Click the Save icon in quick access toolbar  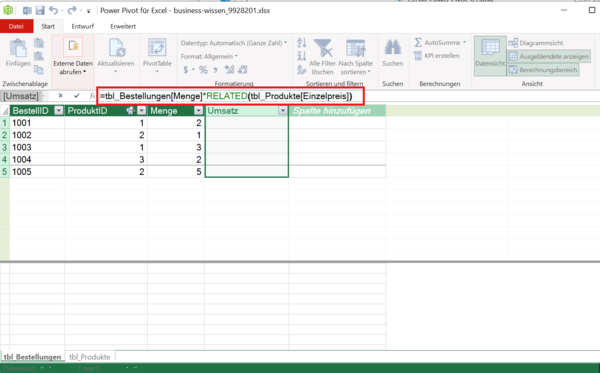point(40,11)
